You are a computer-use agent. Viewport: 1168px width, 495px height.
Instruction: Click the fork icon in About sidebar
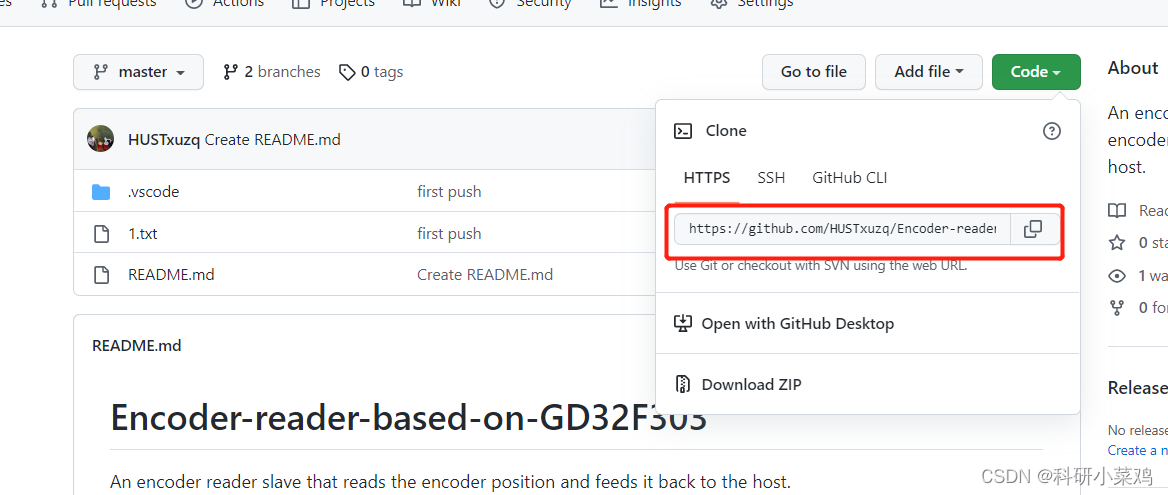1117,307
